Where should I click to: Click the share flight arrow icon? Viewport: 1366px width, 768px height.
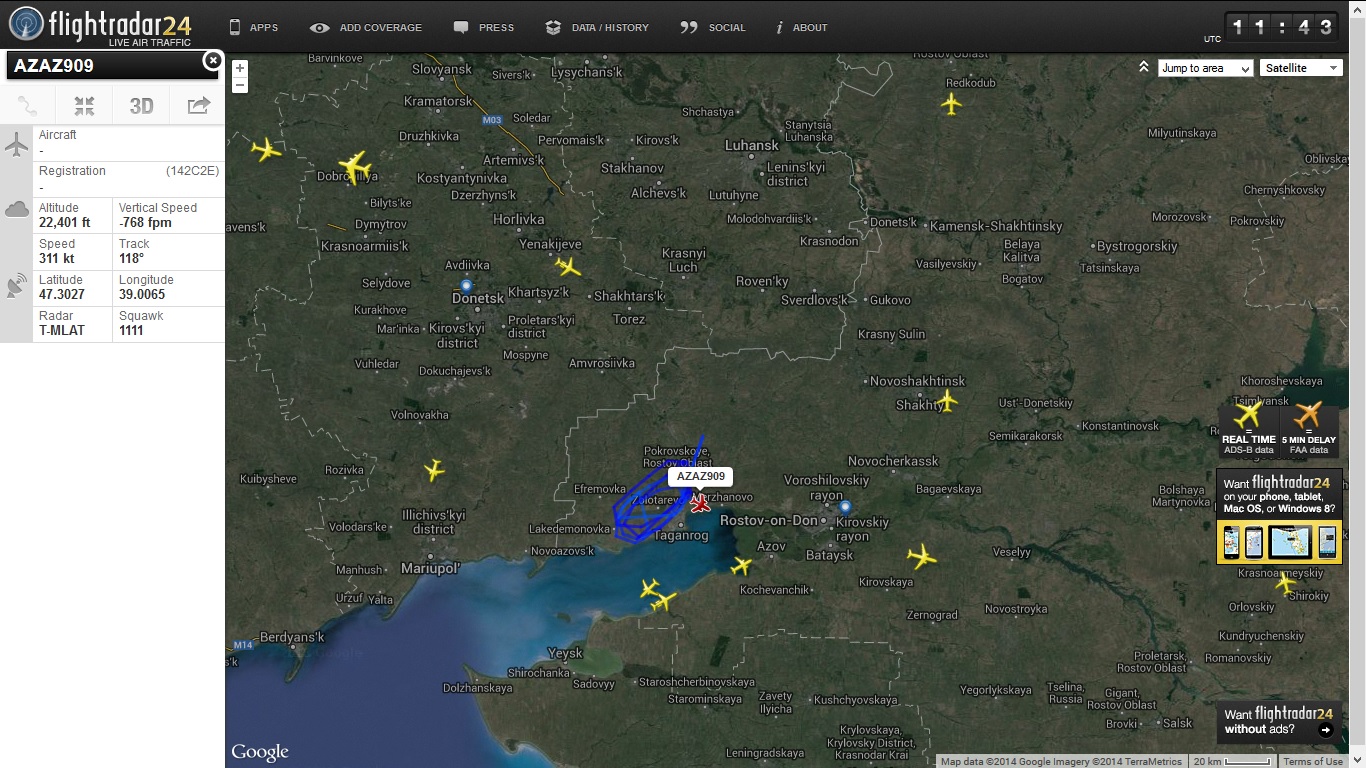tap(198, 105)
